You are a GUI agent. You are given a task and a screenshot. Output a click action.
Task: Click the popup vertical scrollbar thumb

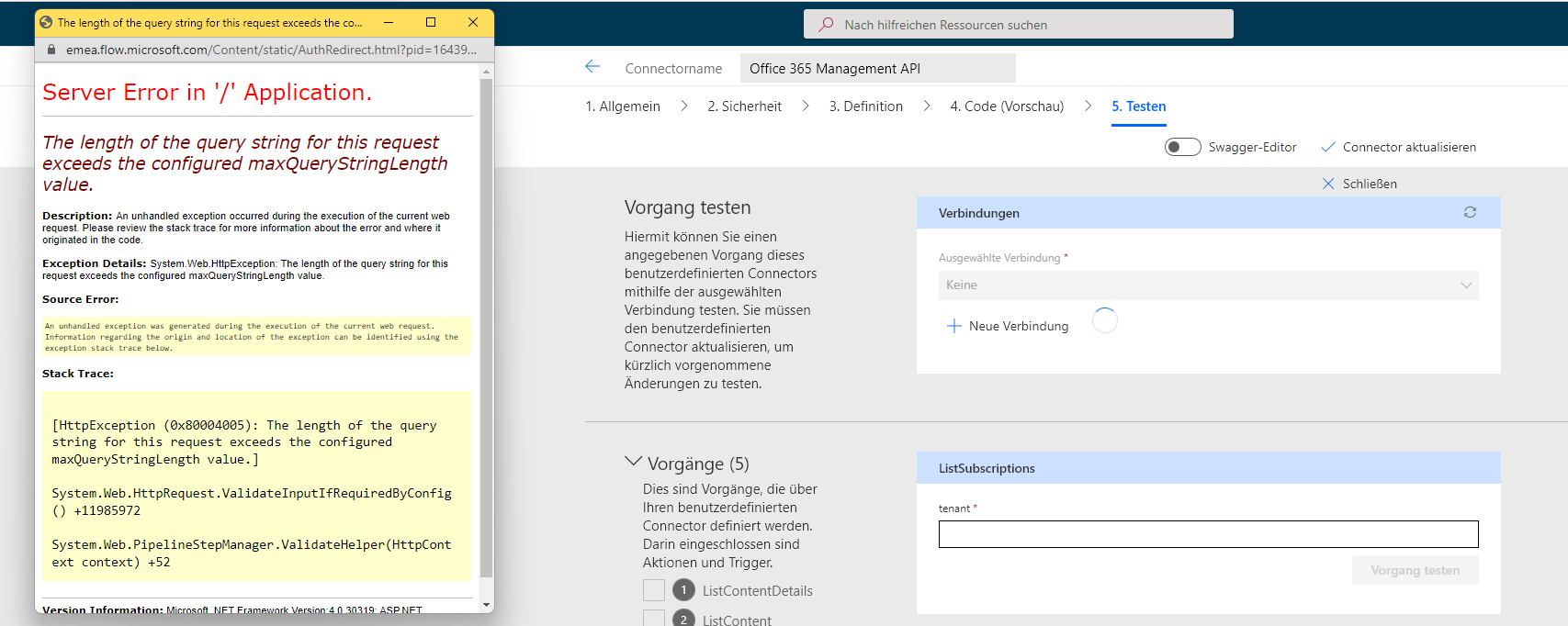tap(486, 328)
